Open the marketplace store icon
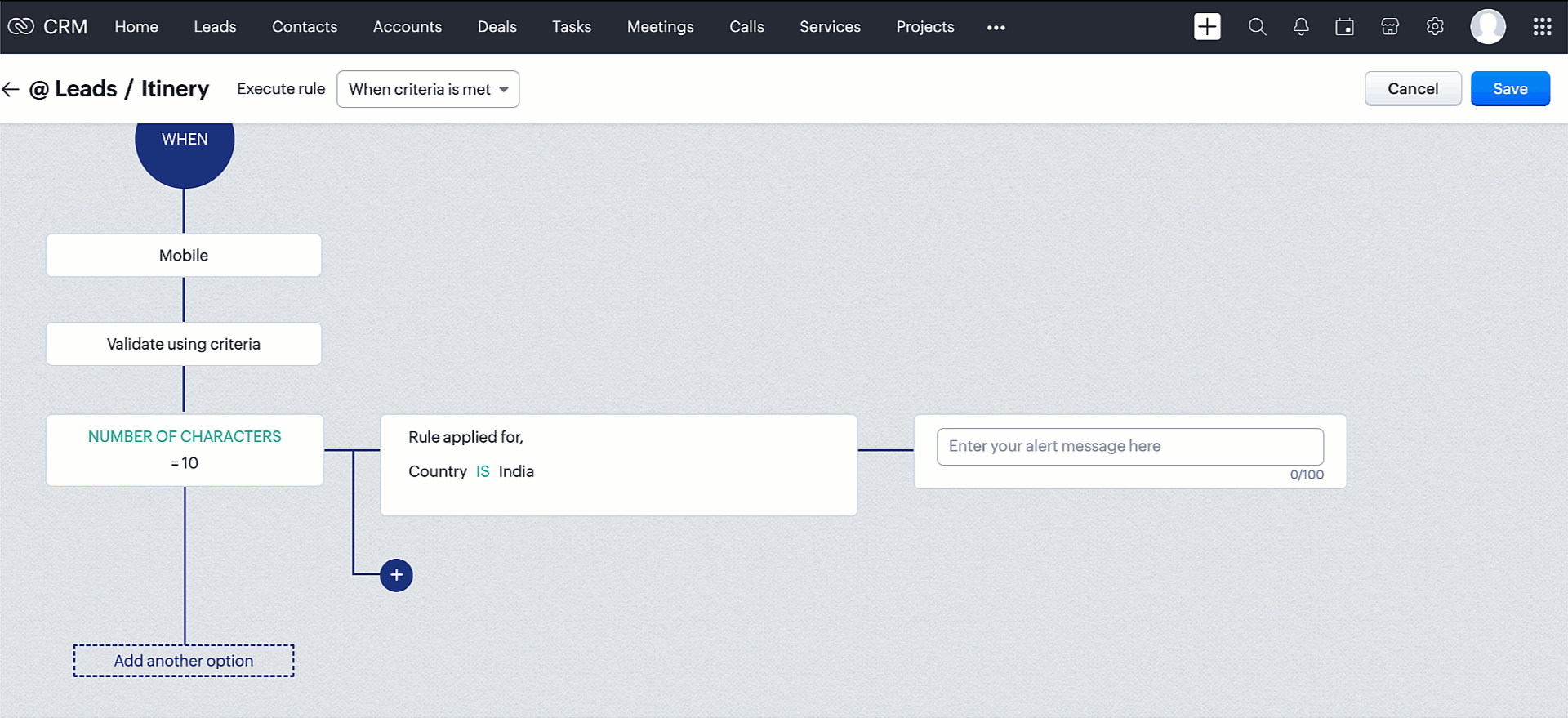1568x718 pixels. point(1389,27)
